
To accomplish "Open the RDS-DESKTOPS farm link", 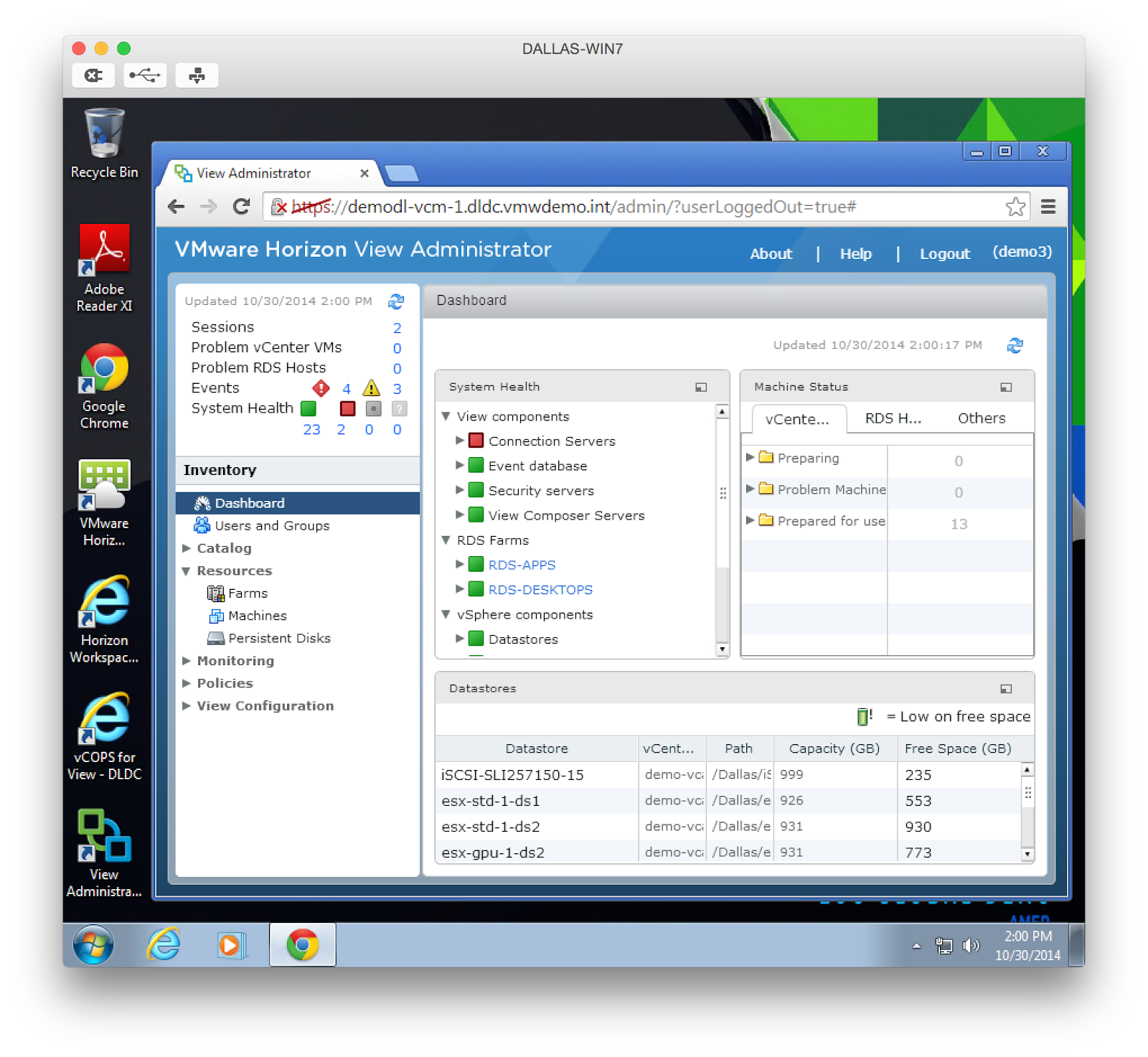I will [x=540, y=590].
